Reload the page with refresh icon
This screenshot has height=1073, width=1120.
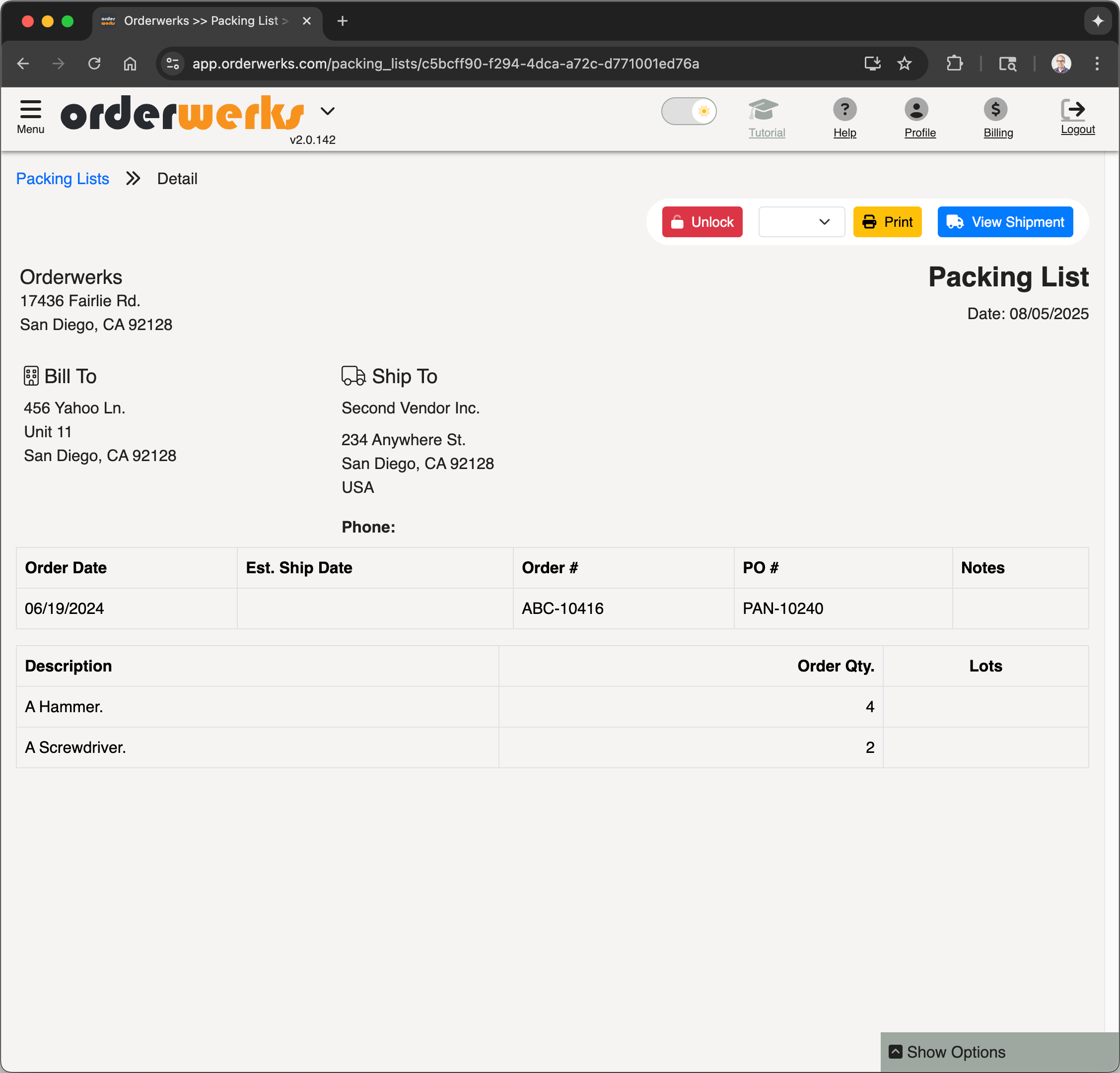(94, 64)
